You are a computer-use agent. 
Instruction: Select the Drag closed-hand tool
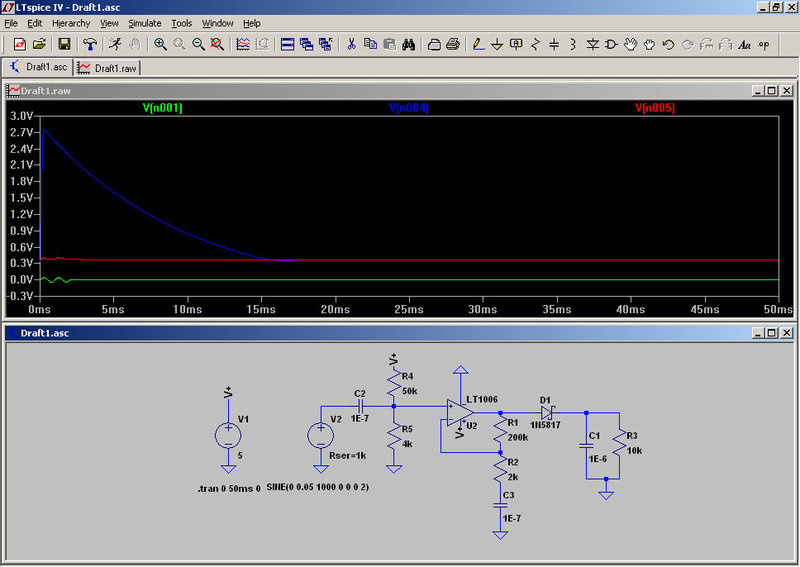pyautogui.click(x=649, y=44)
